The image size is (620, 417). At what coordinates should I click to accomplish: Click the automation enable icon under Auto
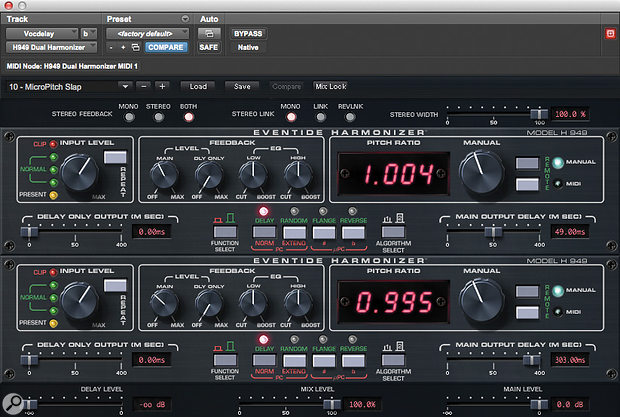coord(209,34)
